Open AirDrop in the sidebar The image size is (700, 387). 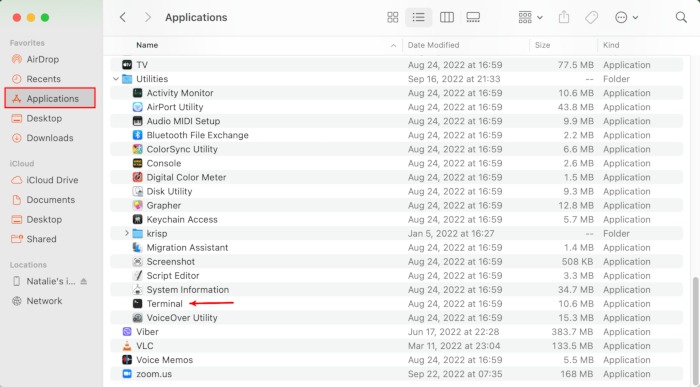[x=42, y=59]
